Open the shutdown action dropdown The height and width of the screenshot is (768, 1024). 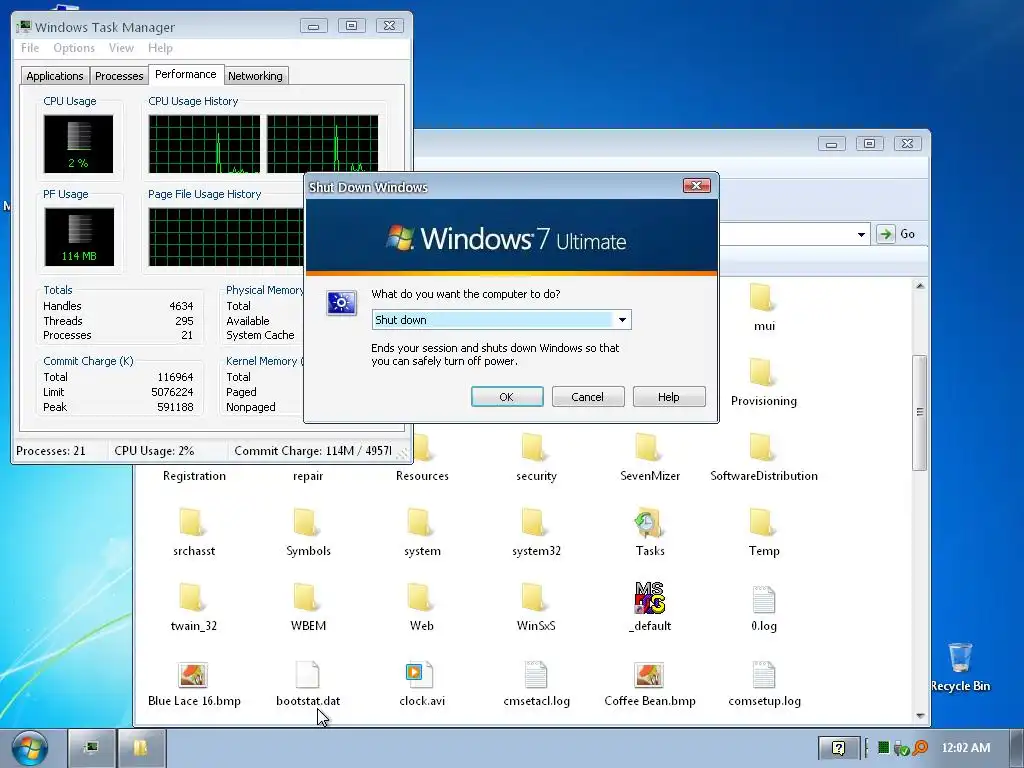pyautogui.click(x=622, y=320)
